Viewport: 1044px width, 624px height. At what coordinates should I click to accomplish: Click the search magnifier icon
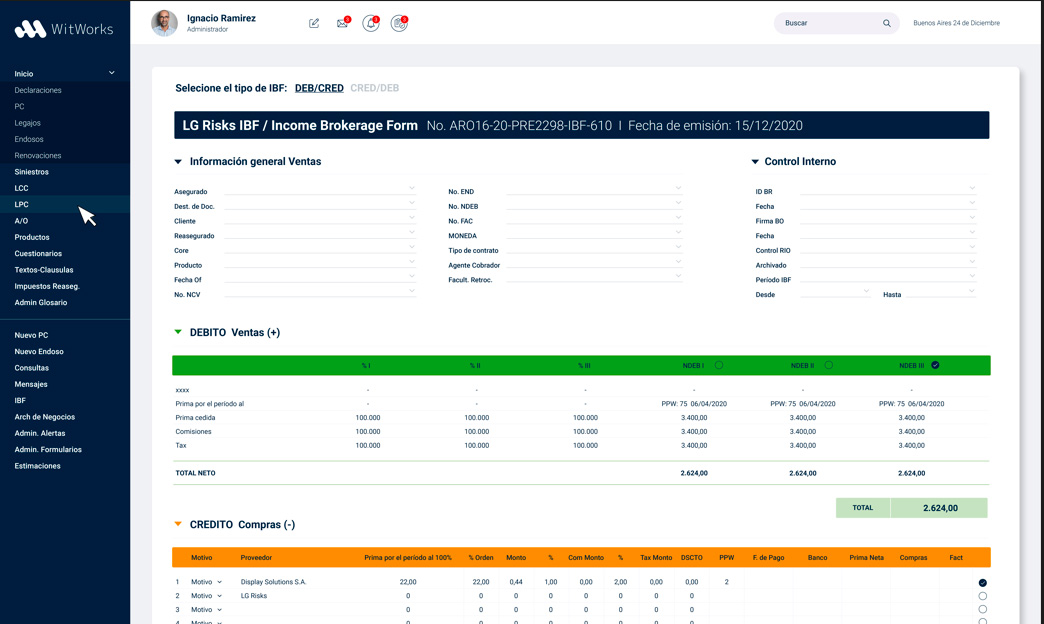pyautogui.click(x=886, y=23)
